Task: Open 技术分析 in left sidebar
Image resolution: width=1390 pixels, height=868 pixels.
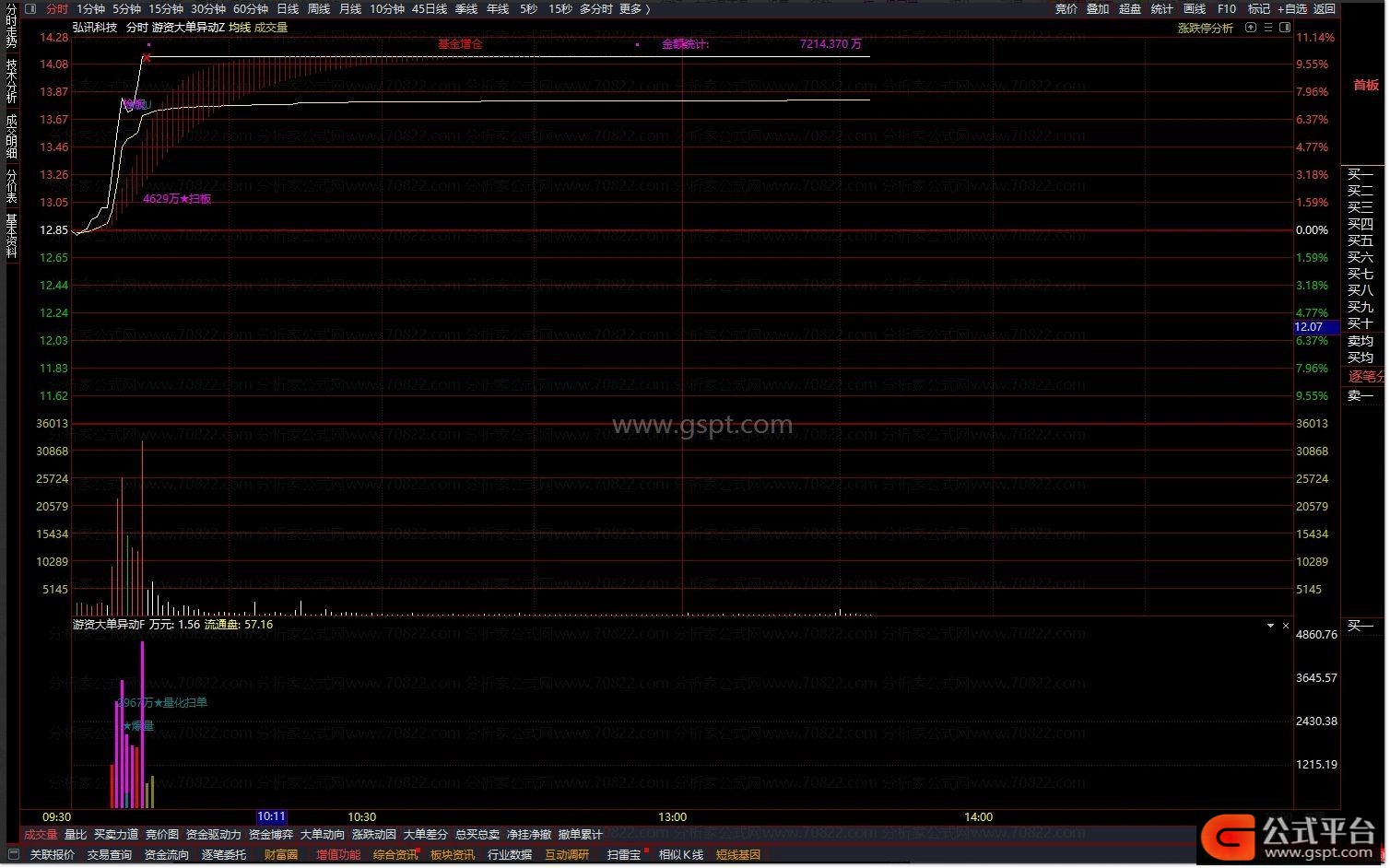Action: (12, 81)
